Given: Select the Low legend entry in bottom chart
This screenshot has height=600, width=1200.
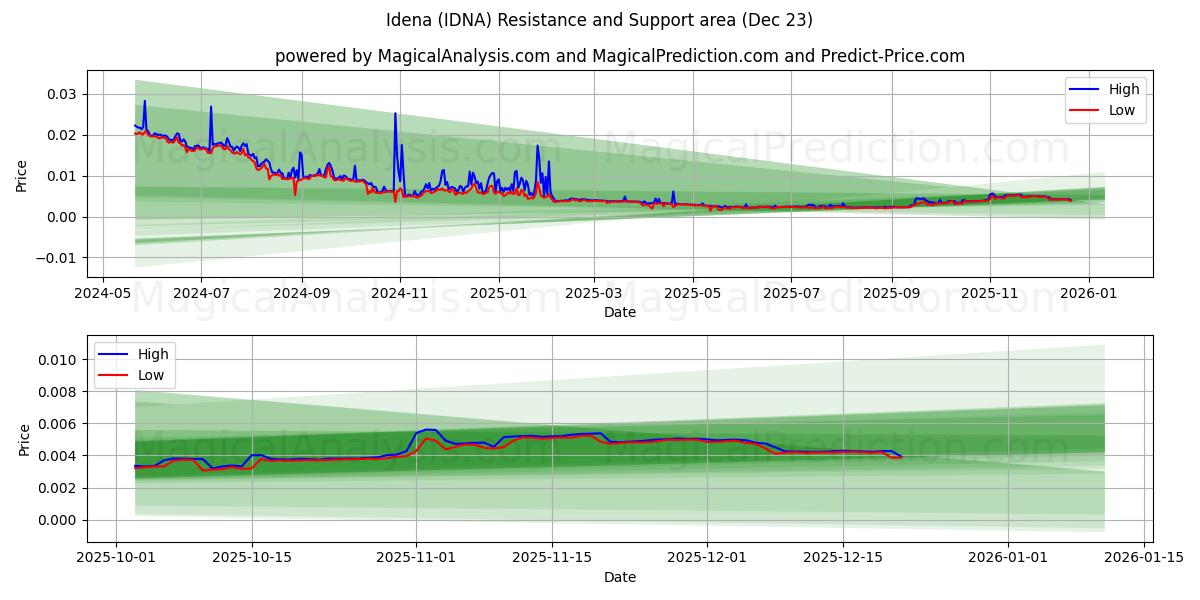Looking at the screenshot, I should point(148,373).
